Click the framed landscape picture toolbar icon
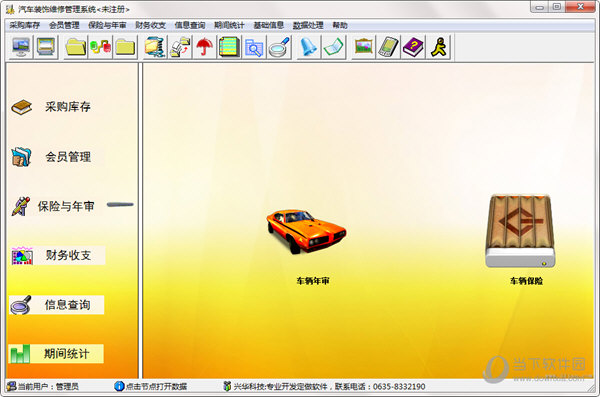This screenshot has width=600, height=397. [x=363, y=47]
